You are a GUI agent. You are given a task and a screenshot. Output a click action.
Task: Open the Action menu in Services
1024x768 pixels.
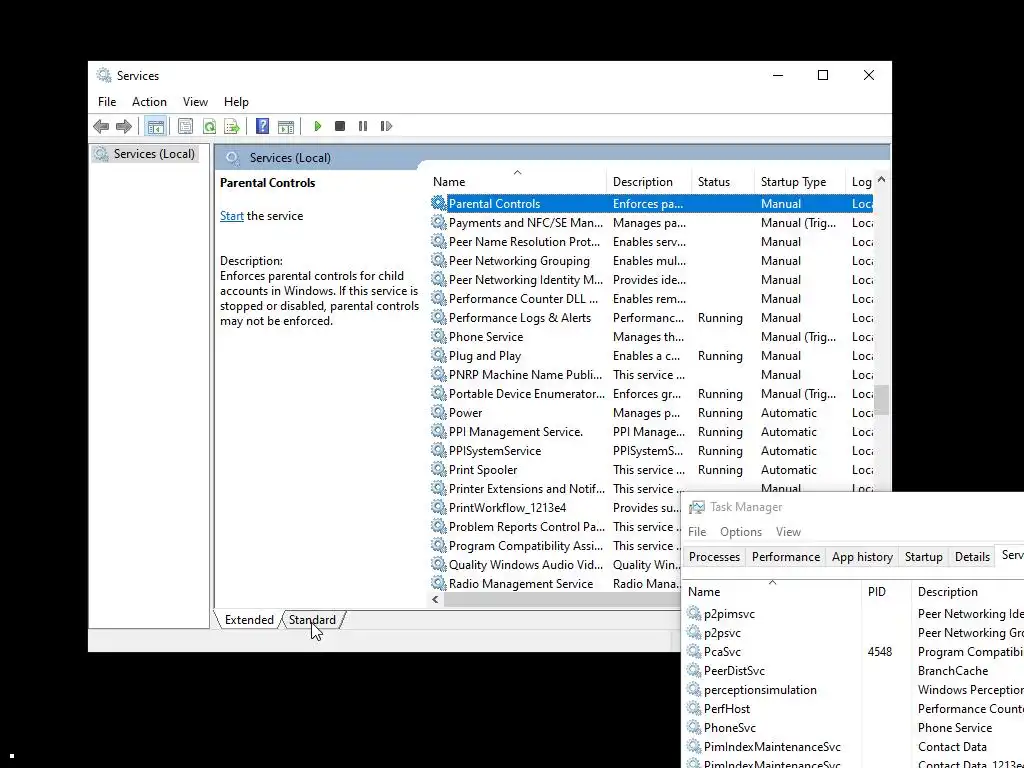tap(149, 102)
